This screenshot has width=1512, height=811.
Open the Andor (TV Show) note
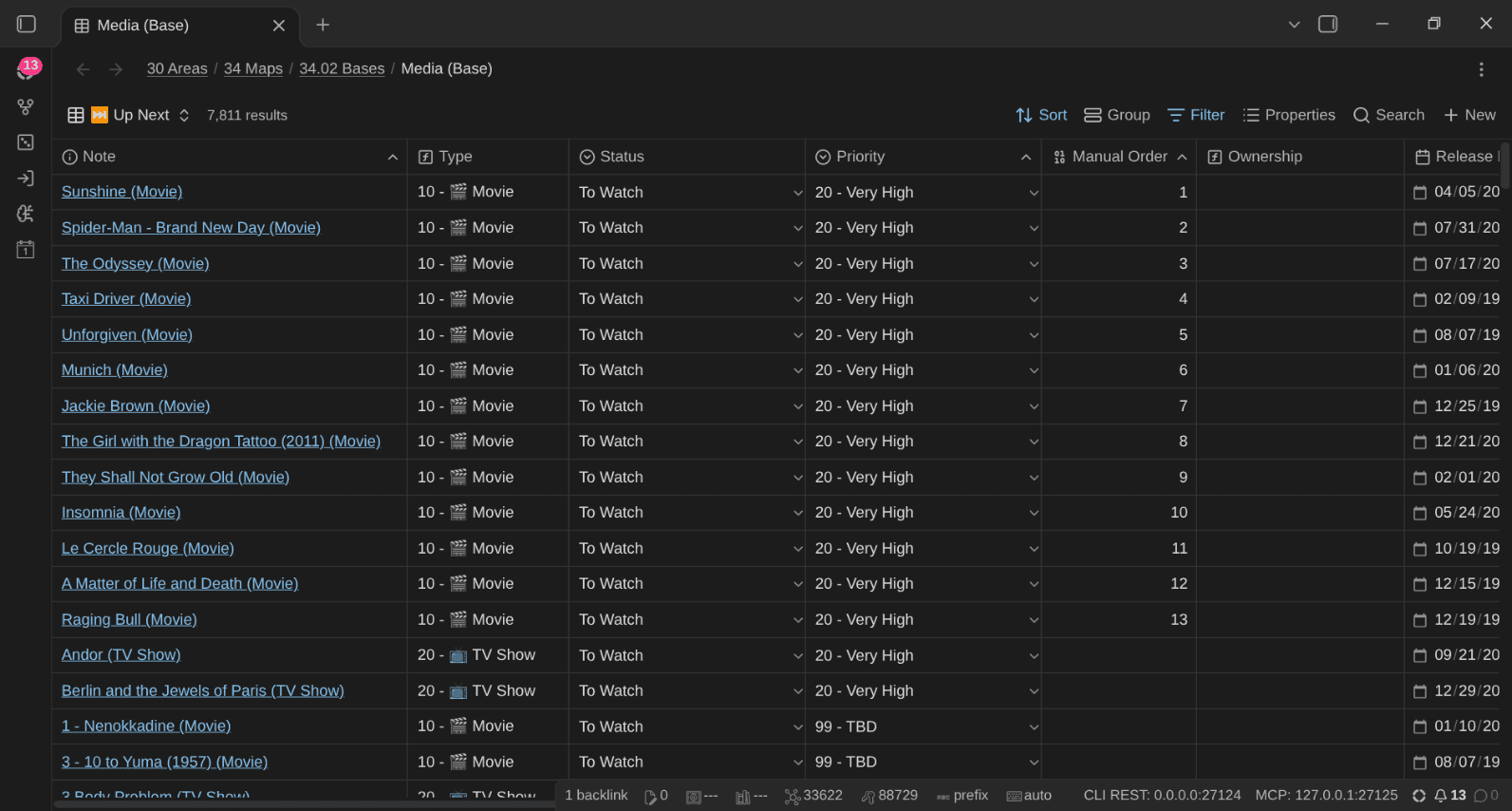(121, 655)
